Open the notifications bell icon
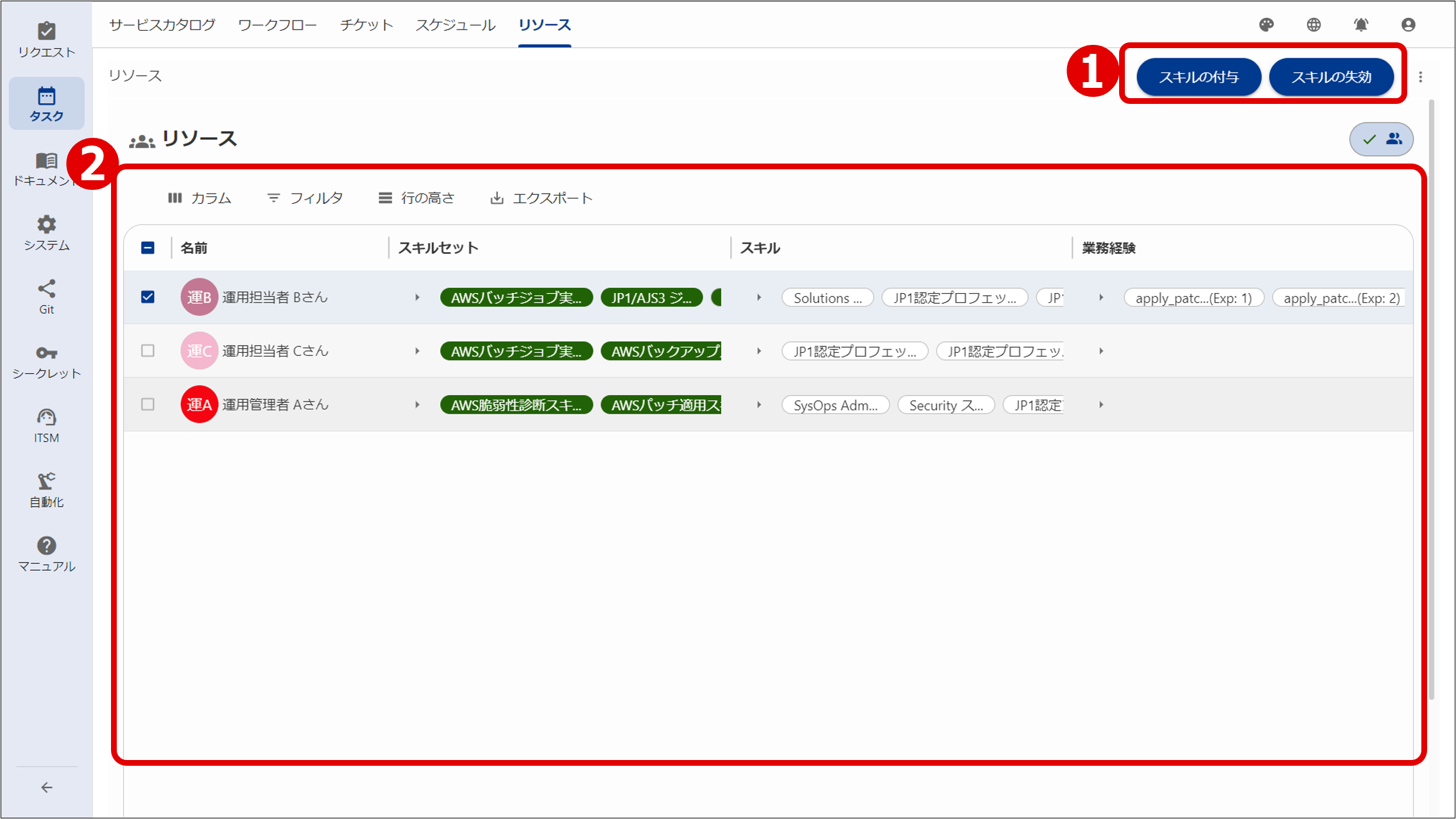The image size is (1456, 819). pyautogui.click(x=1361, y=24)
